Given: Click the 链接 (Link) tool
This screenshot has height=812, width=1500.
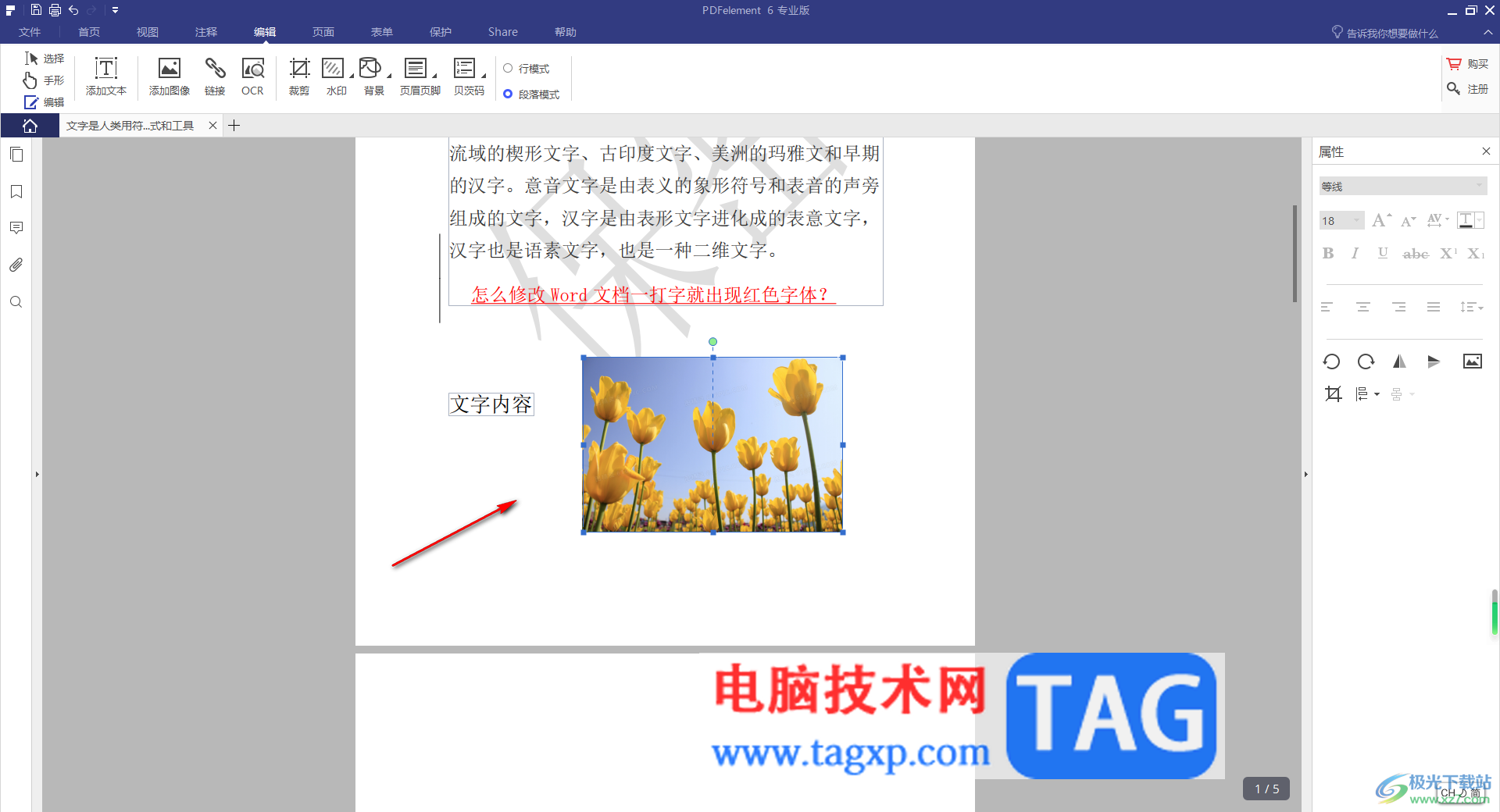Looking at the screenshot, I should coord(215,77).
